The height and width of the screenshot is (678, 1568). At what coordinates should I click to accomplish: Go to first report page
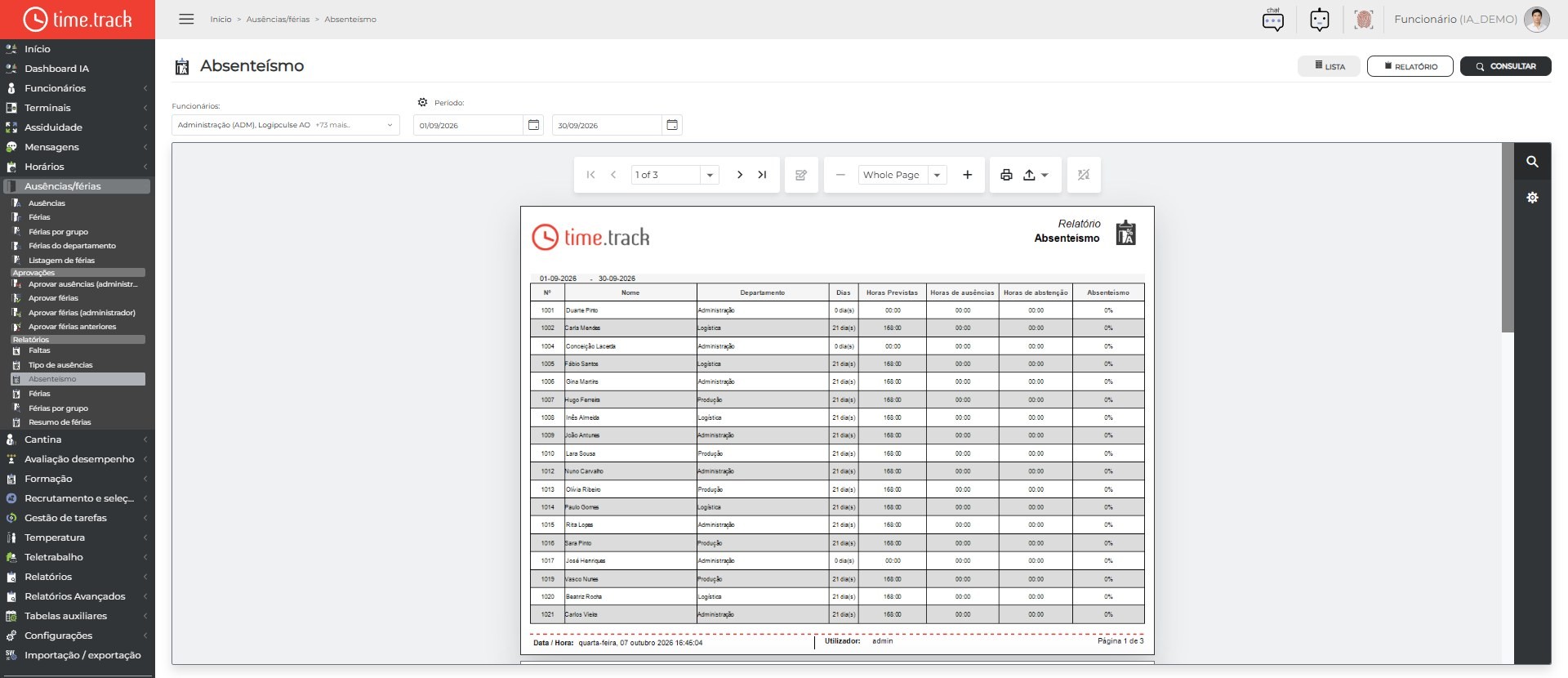coord(590,175)
